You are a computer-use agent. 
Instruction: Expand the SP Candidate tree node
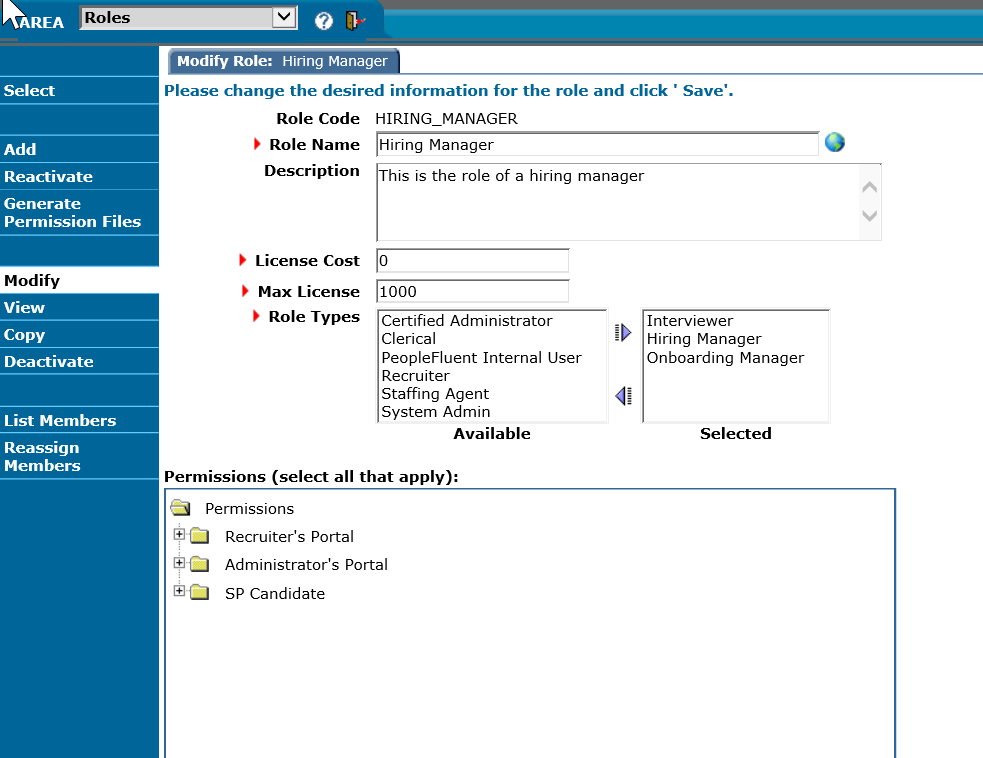(179, 591)
